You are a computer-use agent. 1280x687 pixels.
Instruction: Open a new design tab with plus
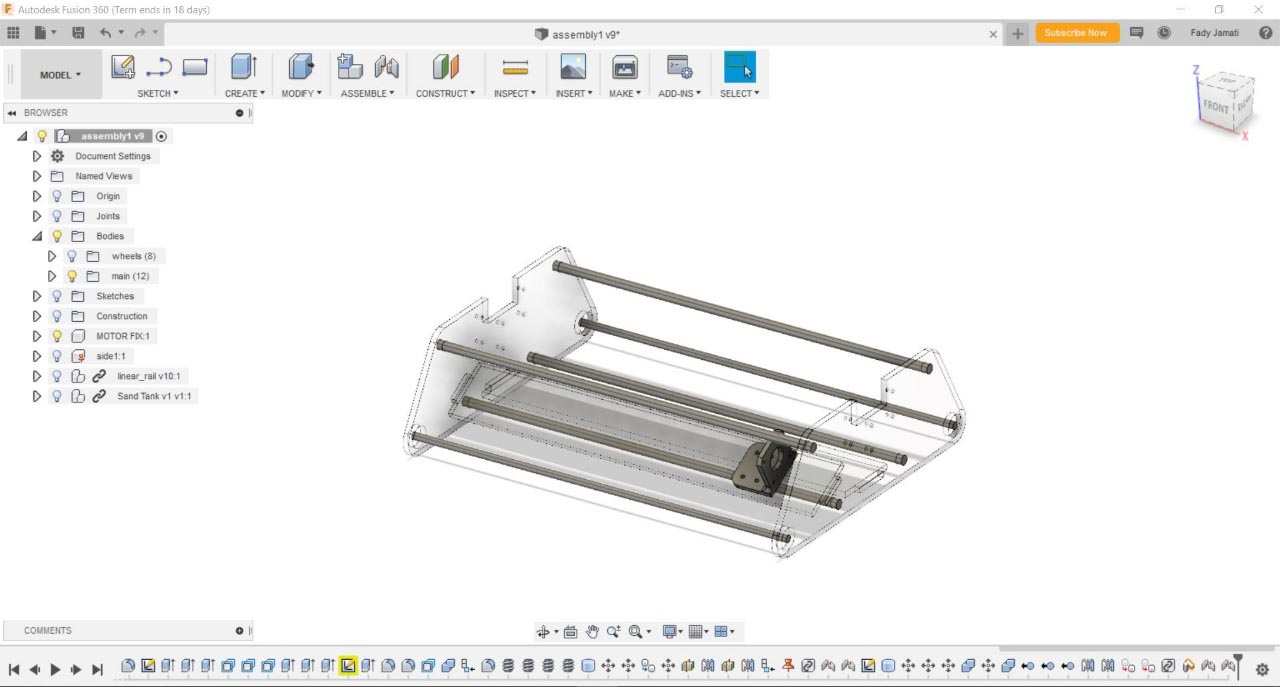(1017, 33)
